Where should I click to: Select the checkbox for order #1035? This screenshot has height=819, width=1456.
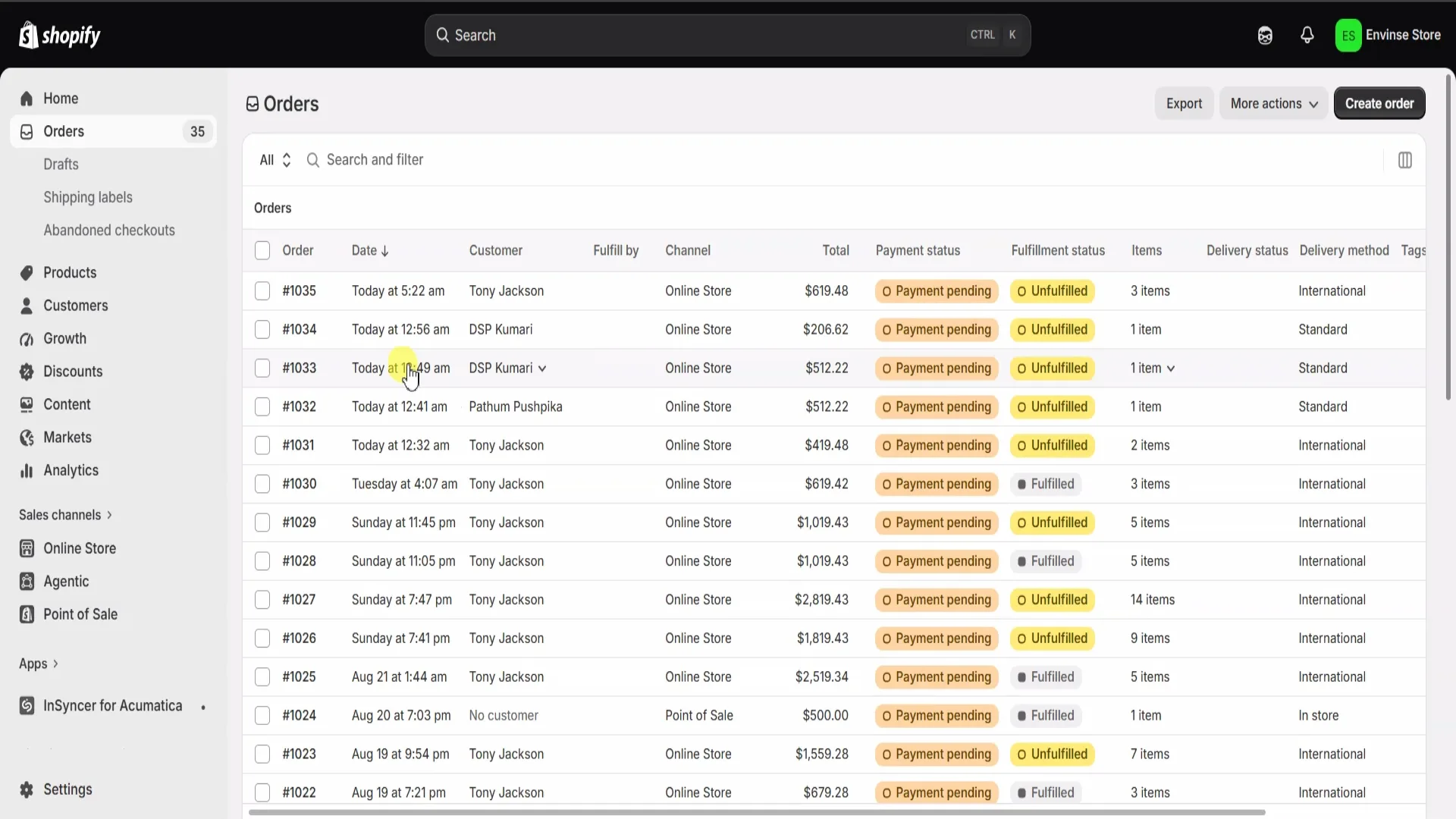[x=262, y=290]
